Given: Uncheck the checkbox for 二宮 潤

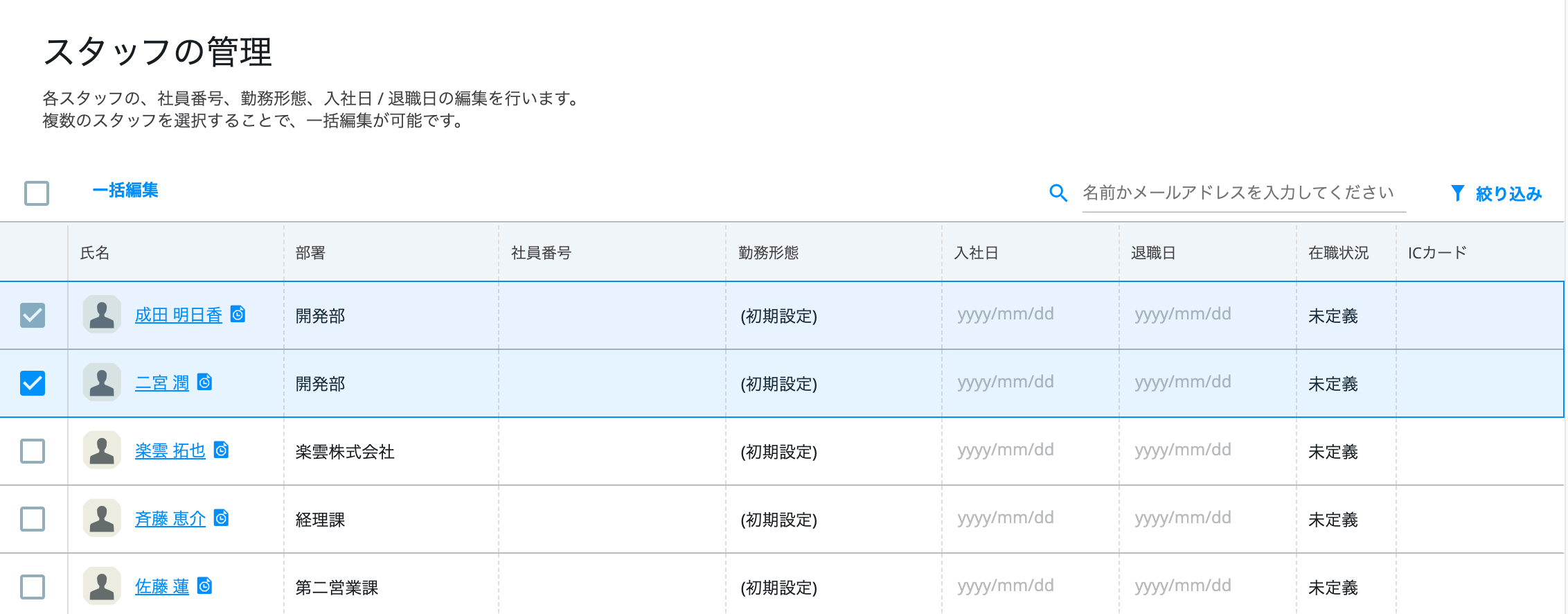Looking at the screenshot, I should 33,383.
